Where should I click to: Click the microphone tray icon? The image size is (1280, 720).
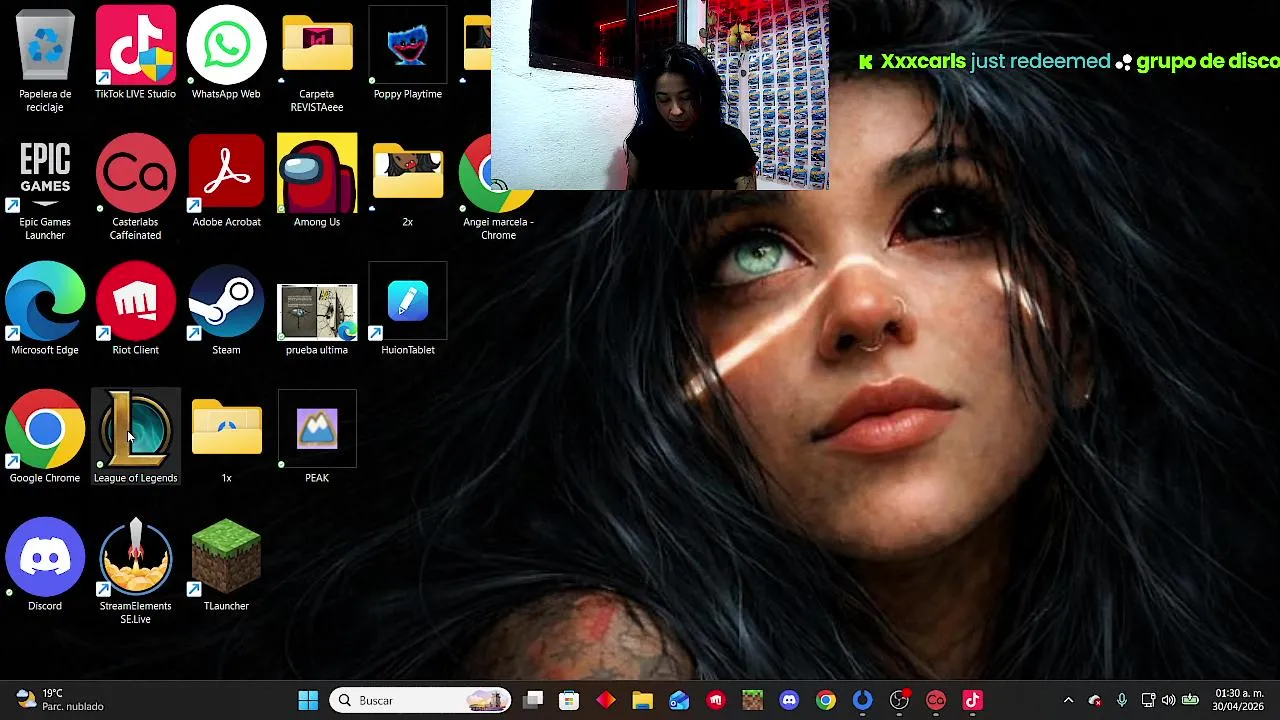1122,700
